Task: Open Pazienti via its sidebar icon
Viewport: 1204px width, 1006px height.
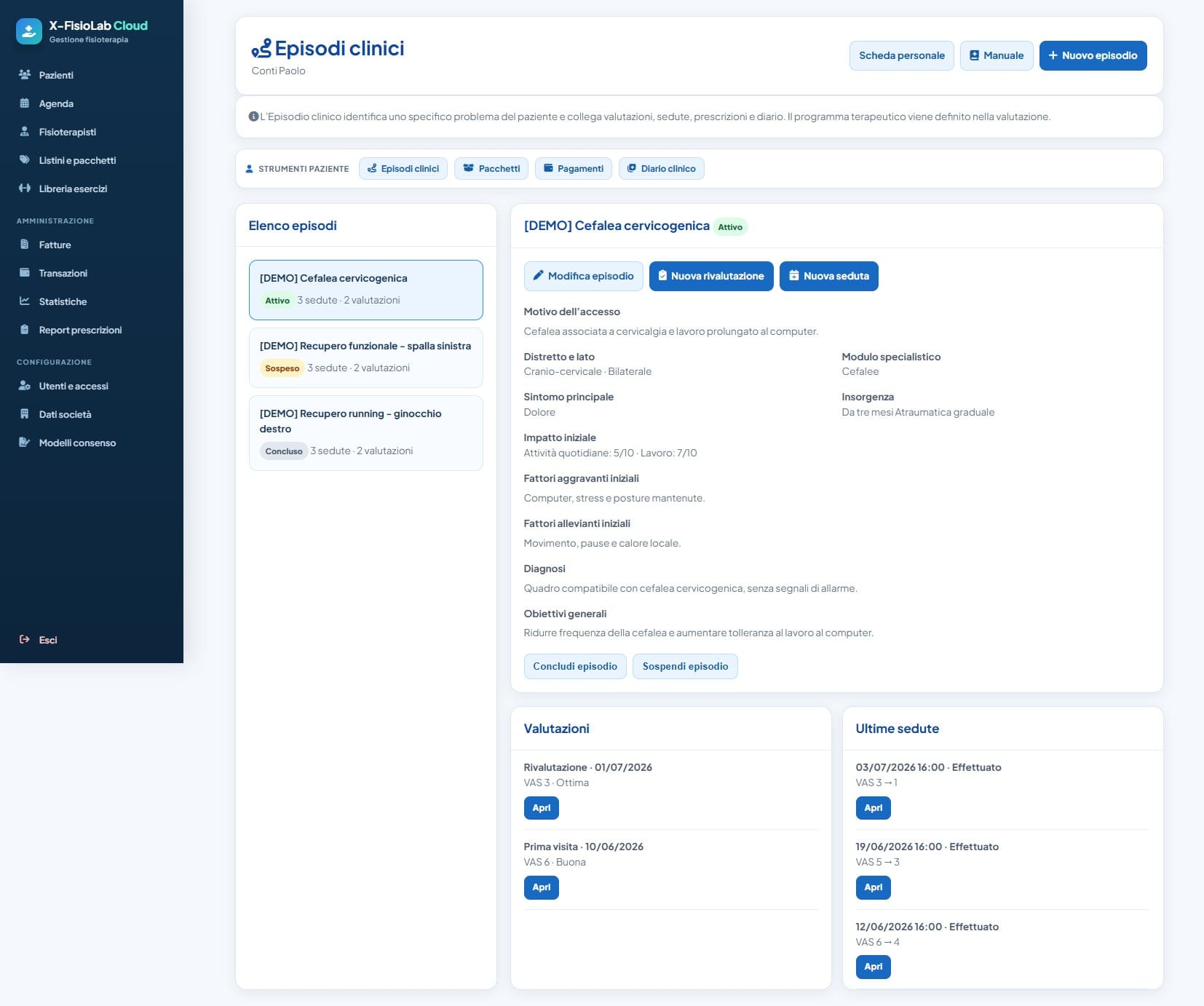Action: [25, 75]
